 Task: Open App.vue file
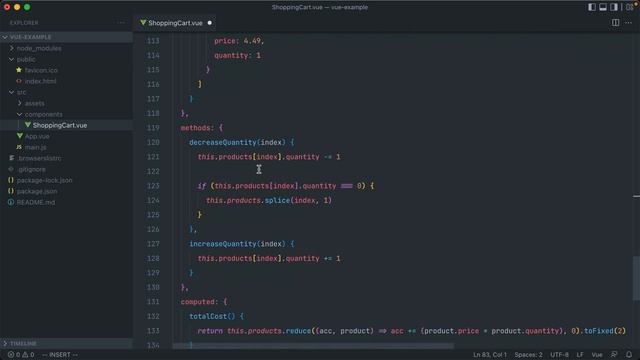[37, 136]
